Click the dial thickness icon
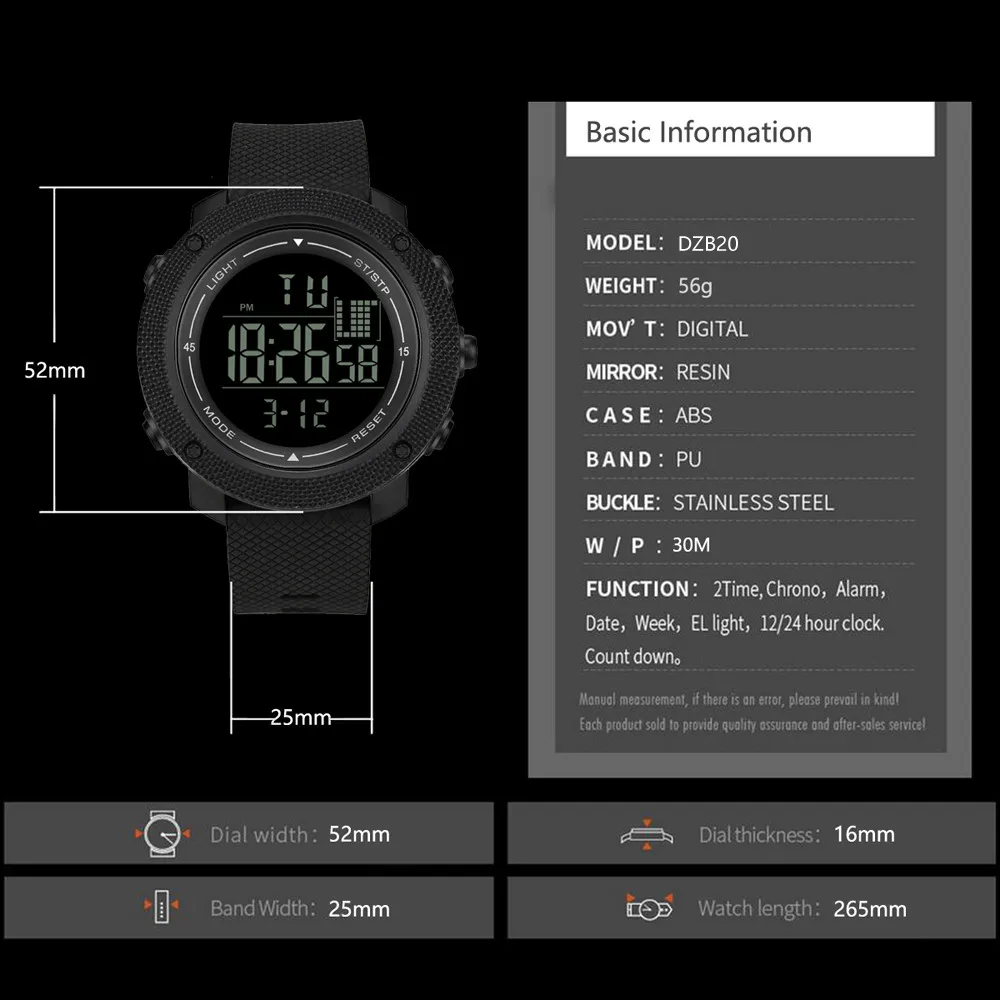 coord(647,834)
